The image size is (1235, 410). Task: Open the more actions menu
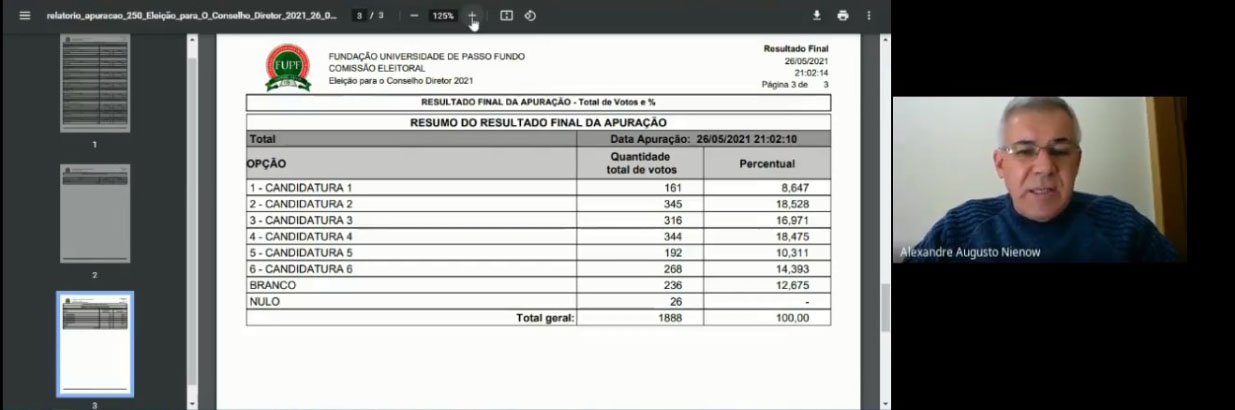tap(869, 16)
